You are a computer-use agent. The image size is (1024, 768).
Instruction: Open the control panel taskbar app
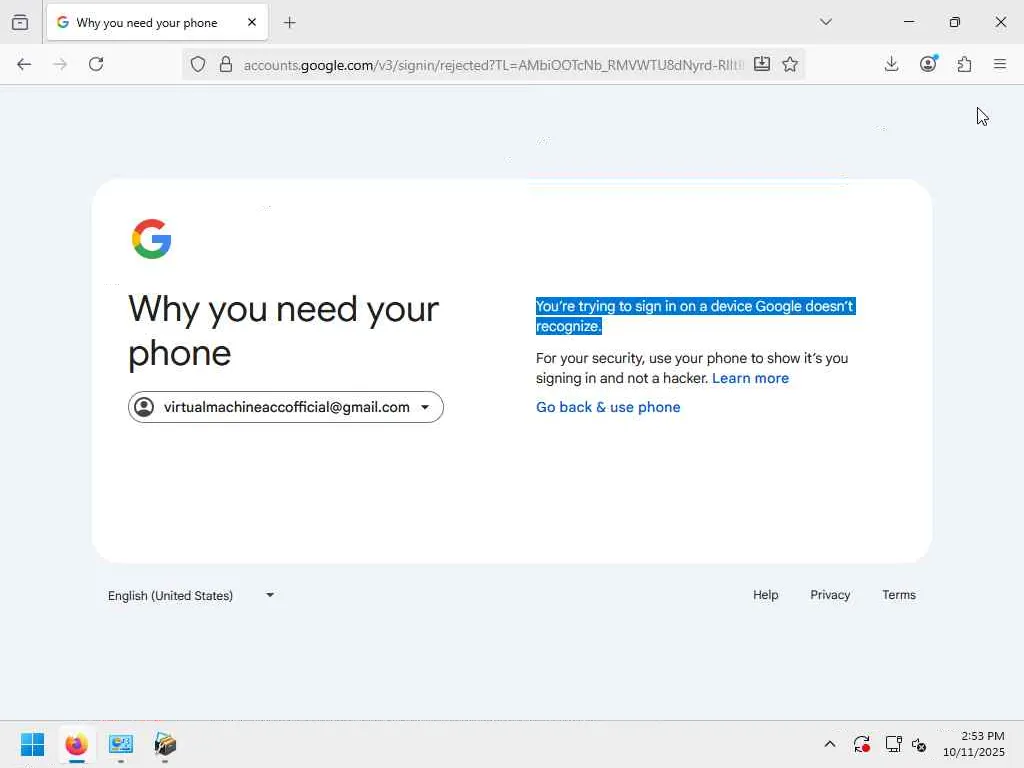tap(121, 744)
